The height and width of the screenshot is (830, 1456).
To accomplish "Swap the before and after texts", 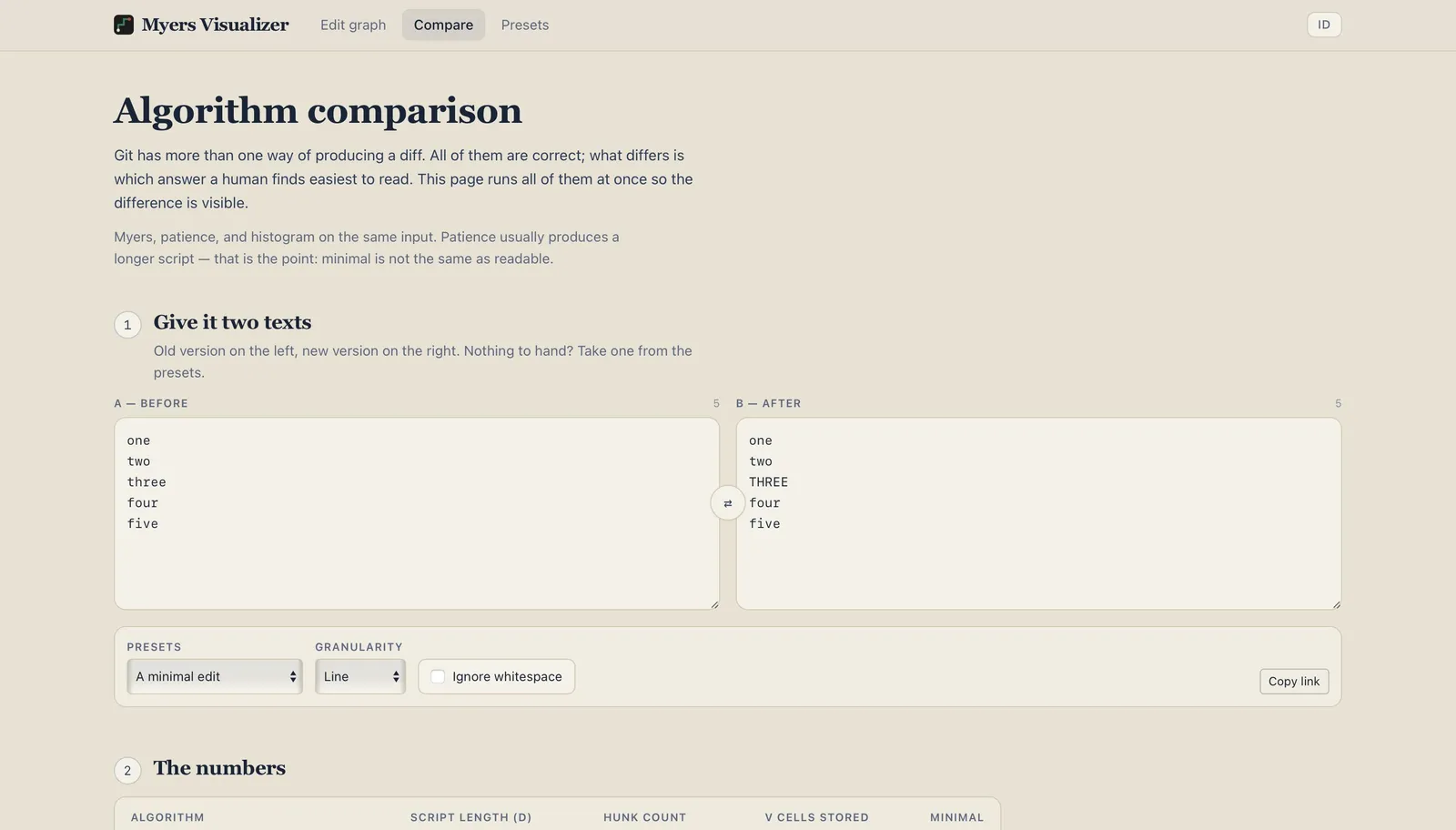I will (727, 503).
